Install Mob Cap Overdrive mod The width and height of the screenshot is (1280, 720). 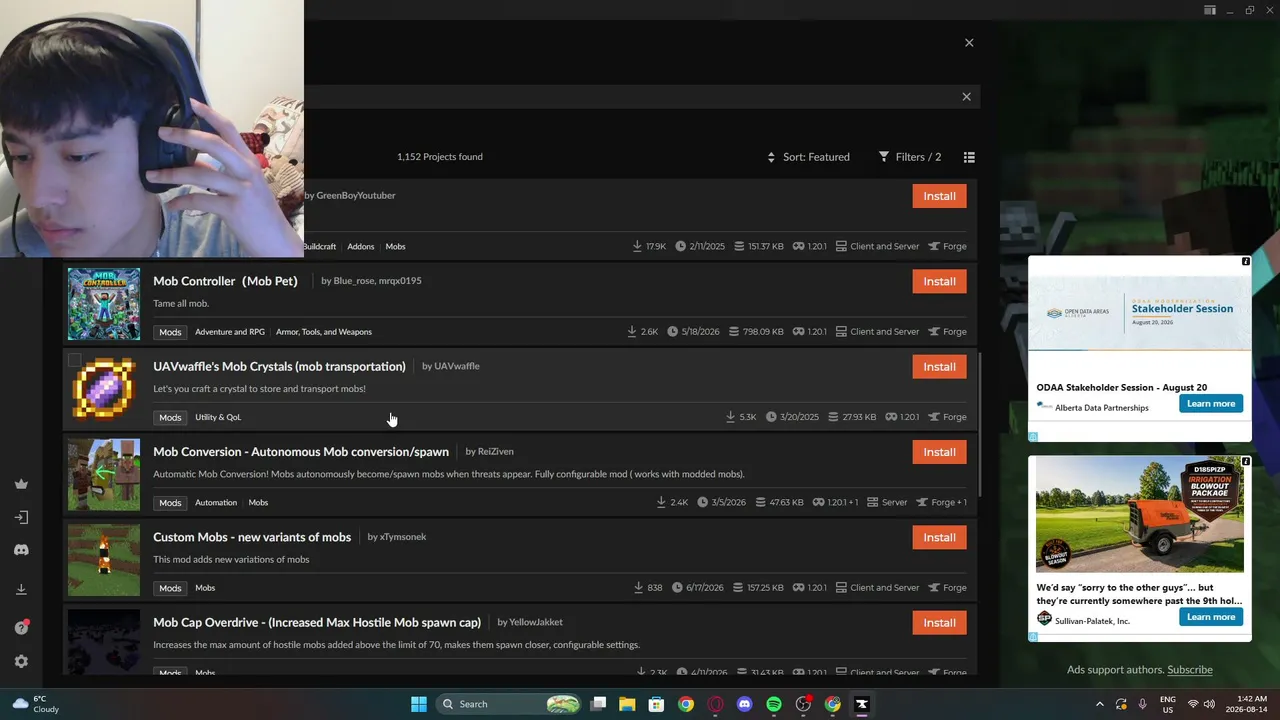[x=939, y=622]
